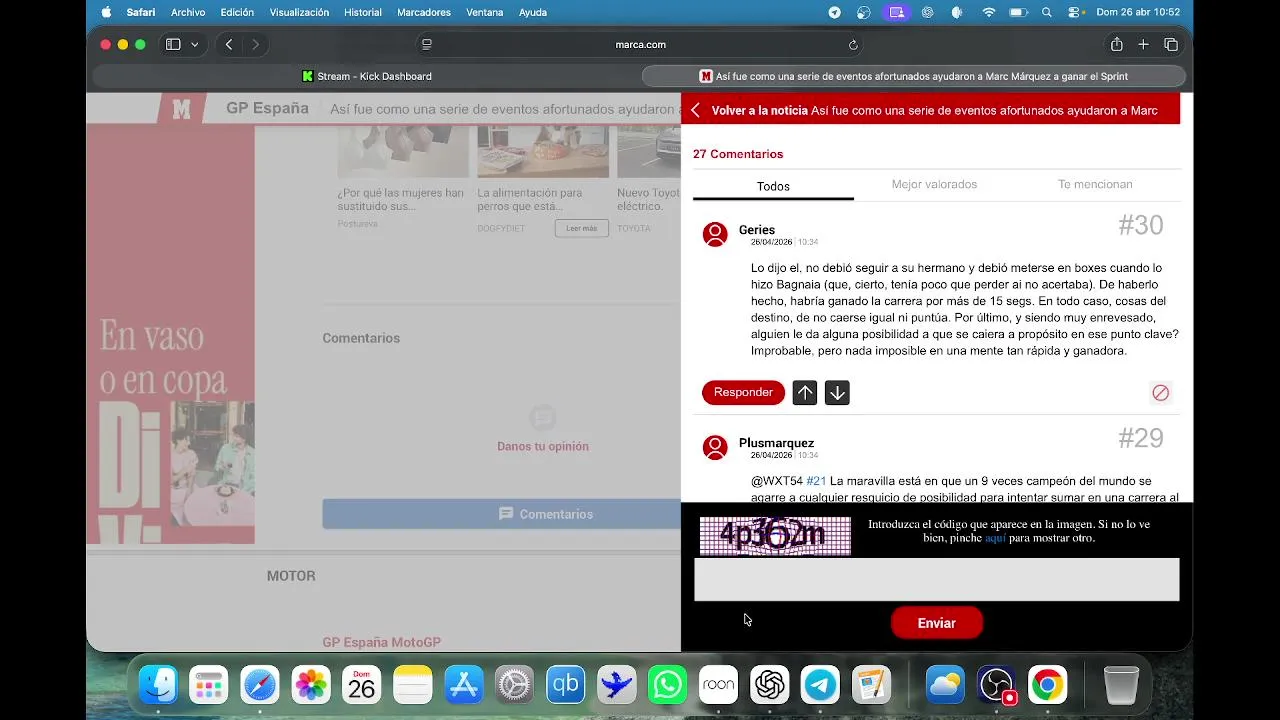Open ChatGPT in the Dock
Screen dimensions: 1280x720
click(769, 685)
